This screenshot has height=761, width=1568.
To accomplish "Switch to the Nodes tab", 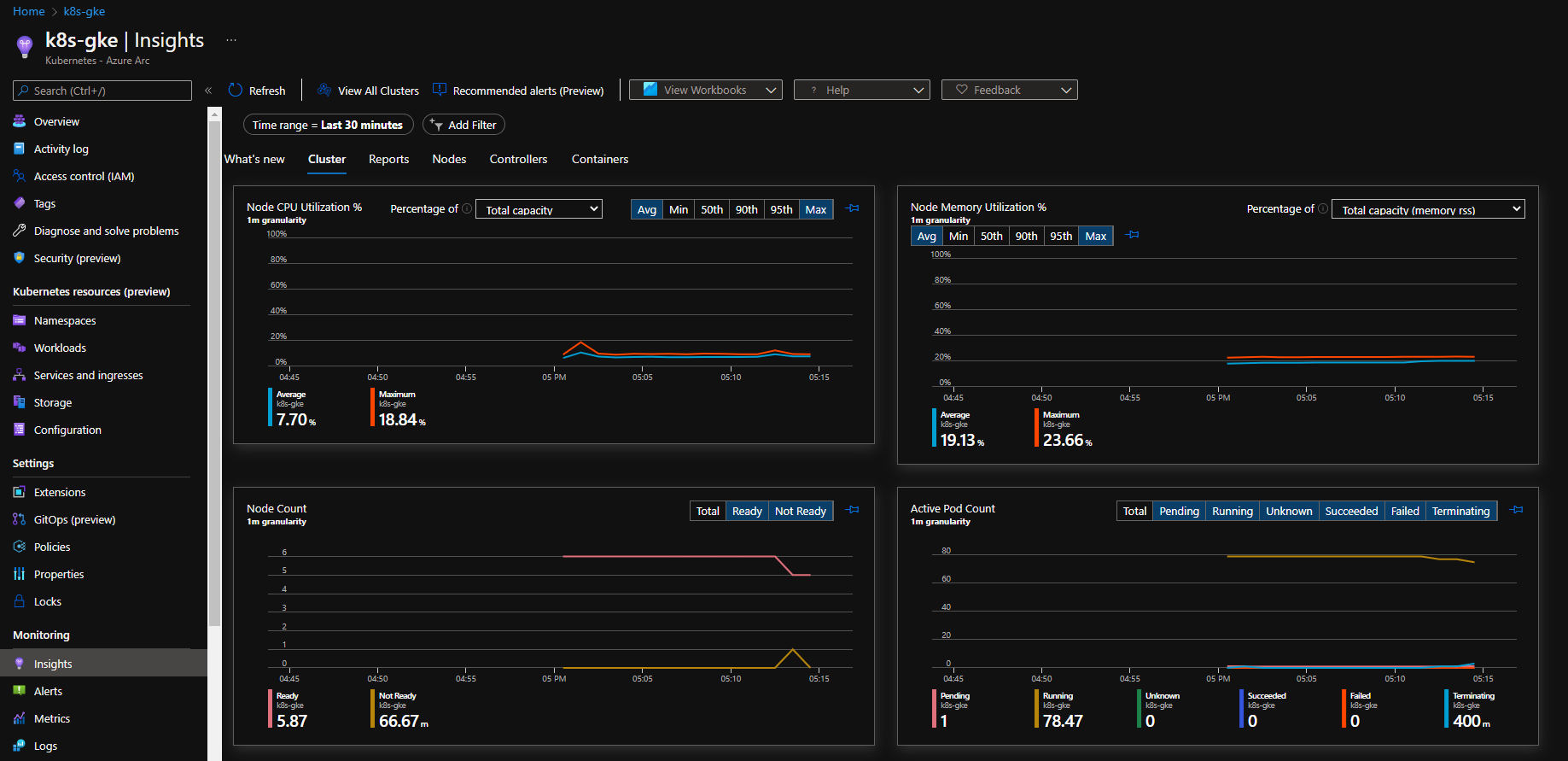I will pyautogui.click(x=449, y=159).
